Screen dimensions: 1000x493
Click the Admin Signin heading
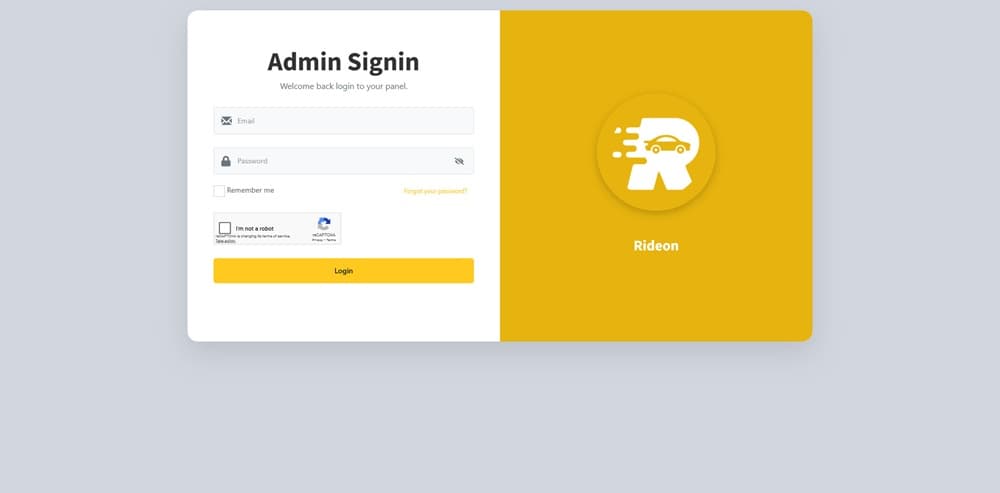(343, 62)
